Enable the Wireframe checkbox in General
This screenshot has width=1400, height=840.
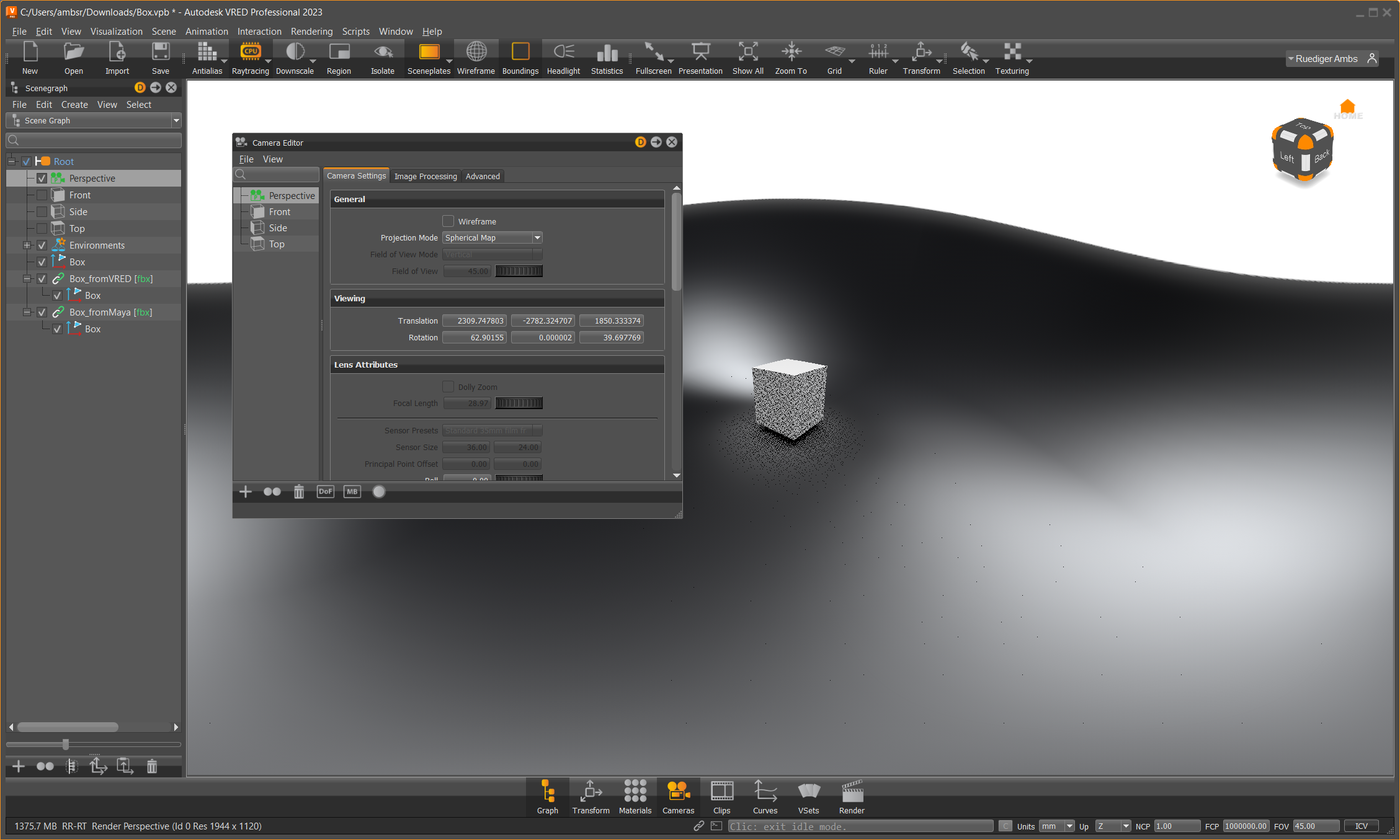click(448, 221)
